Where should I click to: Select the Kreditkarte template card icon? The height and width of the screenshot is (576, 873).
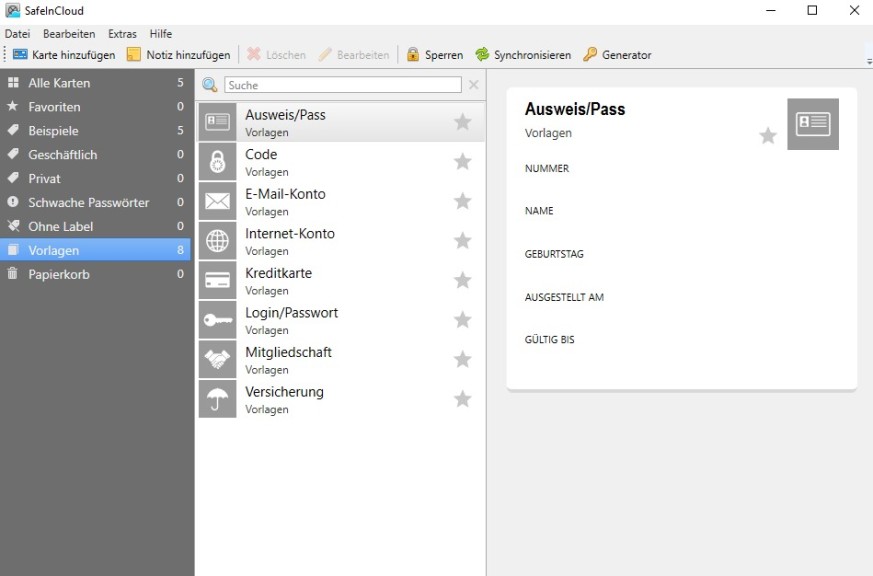tap(217, 280)
